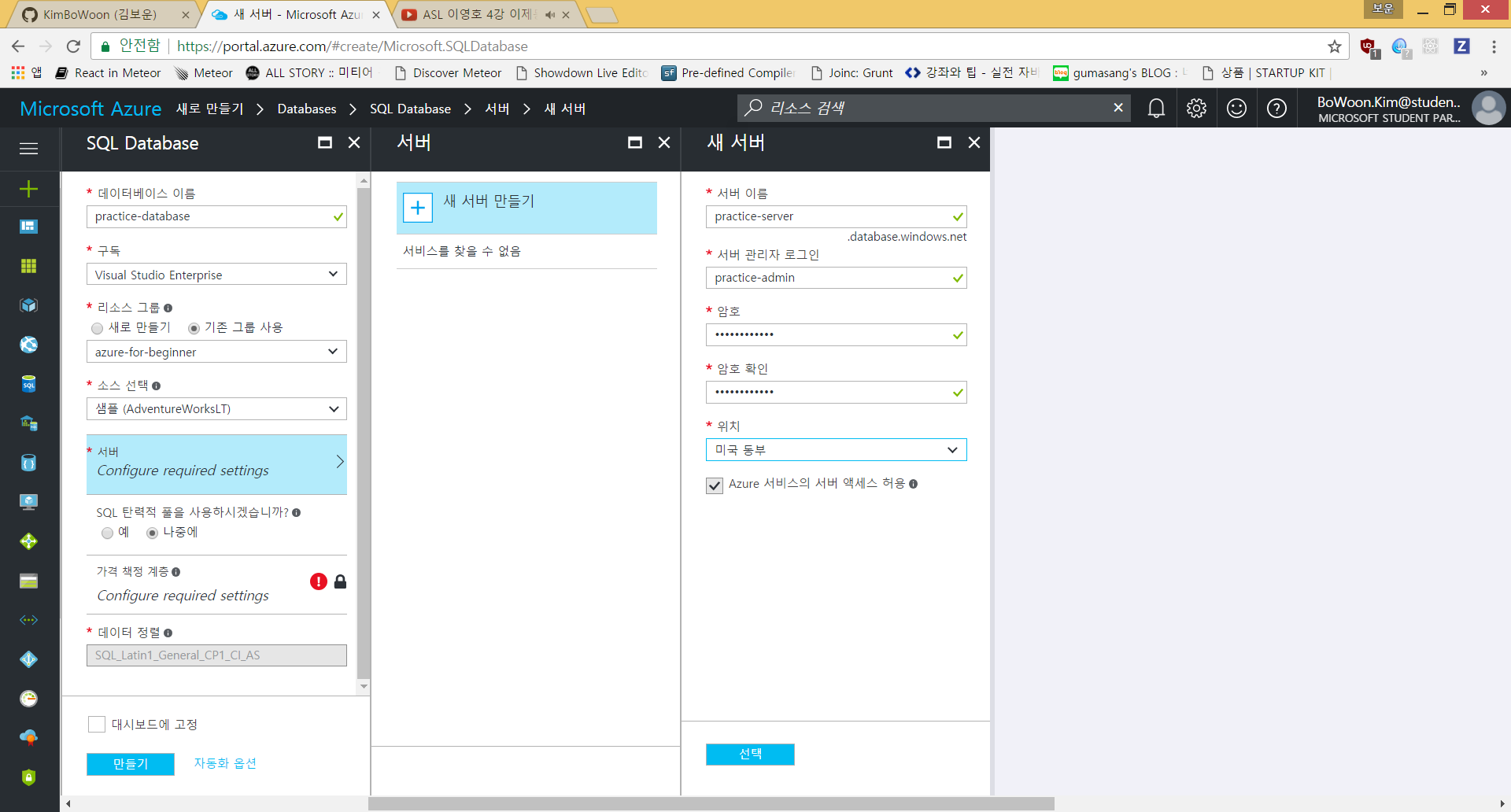Screen dimensions: 1511x812
Task: Click SQL Database panel vertical scrollbar
Action: (364, 433)
